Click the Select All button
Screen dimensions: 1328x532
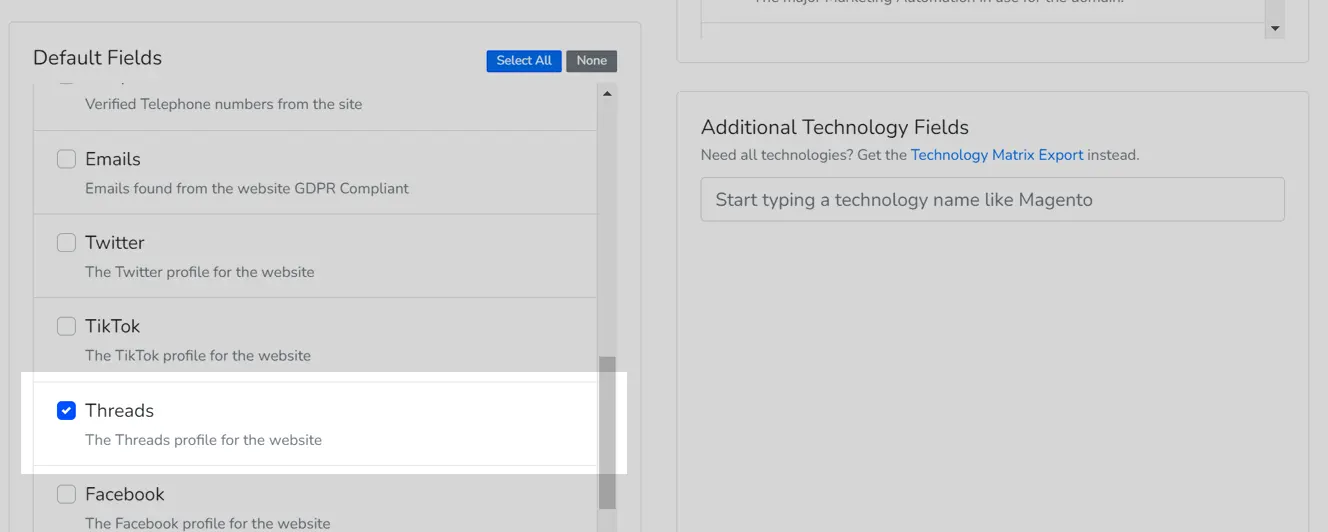coord(523,61)
